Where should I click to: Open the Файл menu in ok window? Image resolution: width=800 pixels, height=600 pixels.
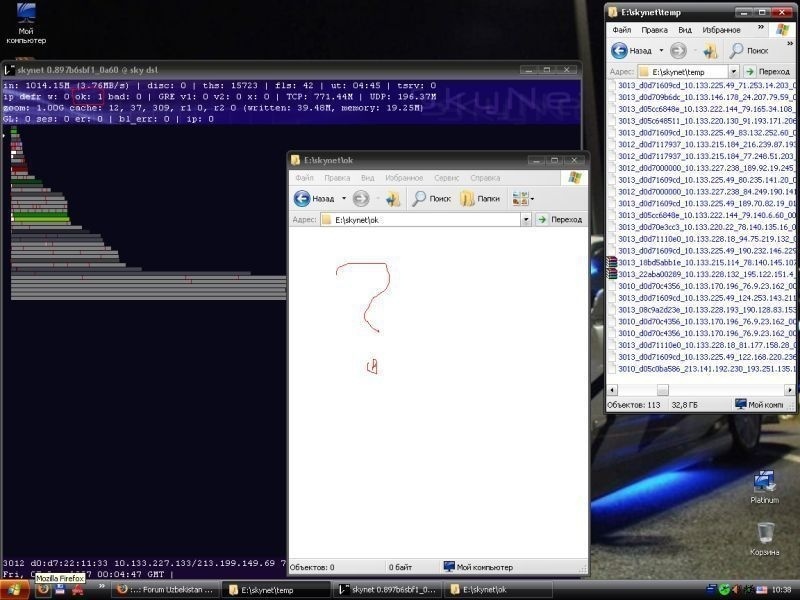304,178
